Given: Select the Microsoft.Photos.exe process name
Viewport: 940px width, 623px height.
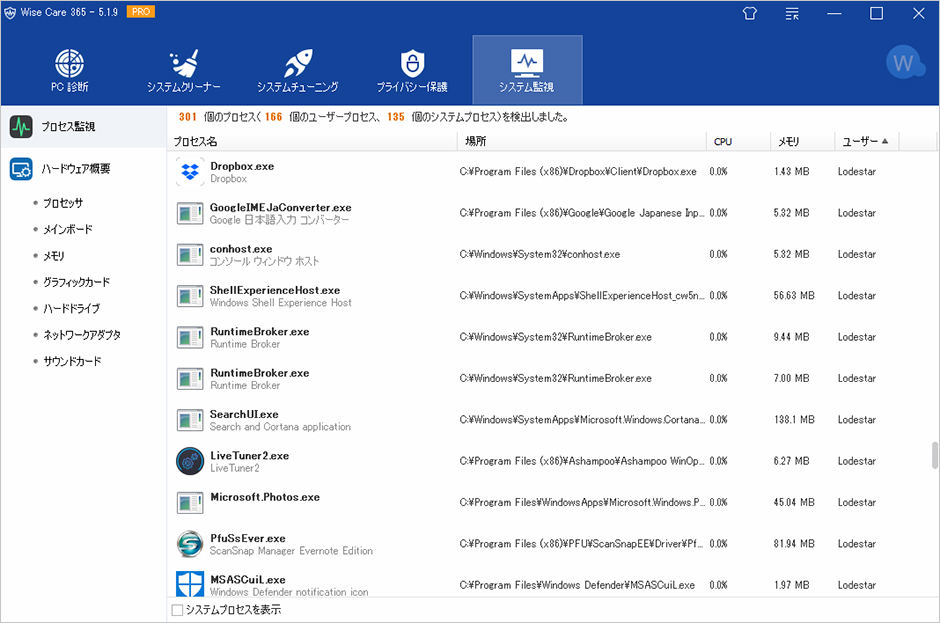Looking at the screenshot, I should pyautogui.click(x=265, y=497).
